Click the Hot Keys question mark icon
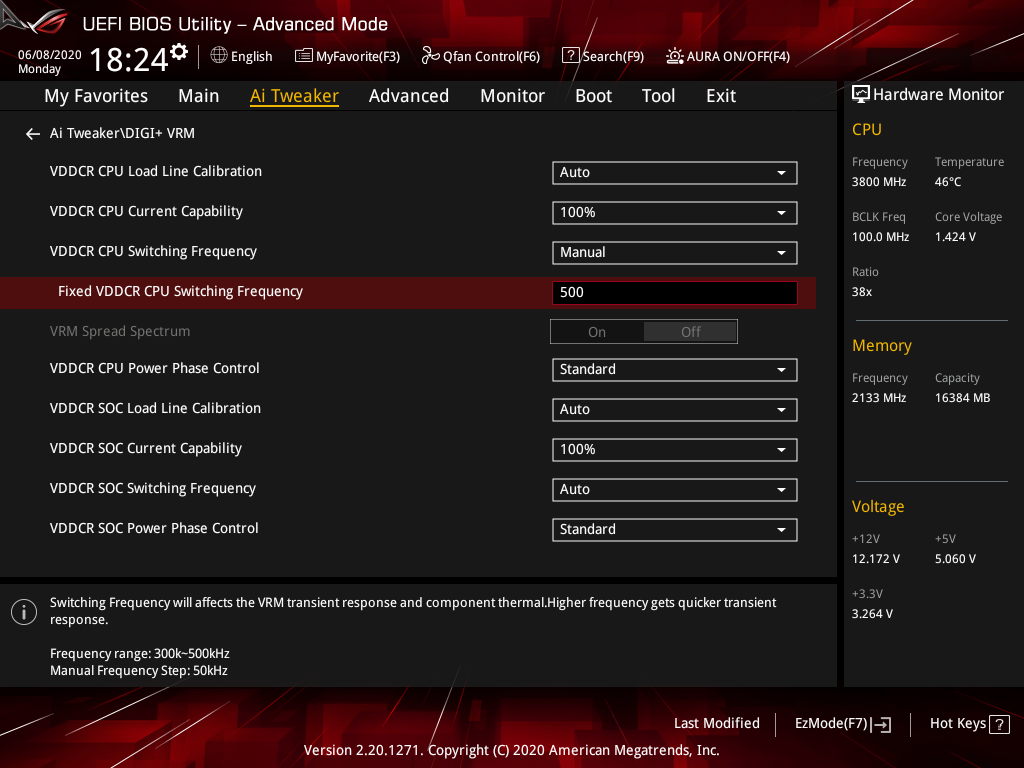This screenshot has width=1024, height=768. (x=999, y=724)
